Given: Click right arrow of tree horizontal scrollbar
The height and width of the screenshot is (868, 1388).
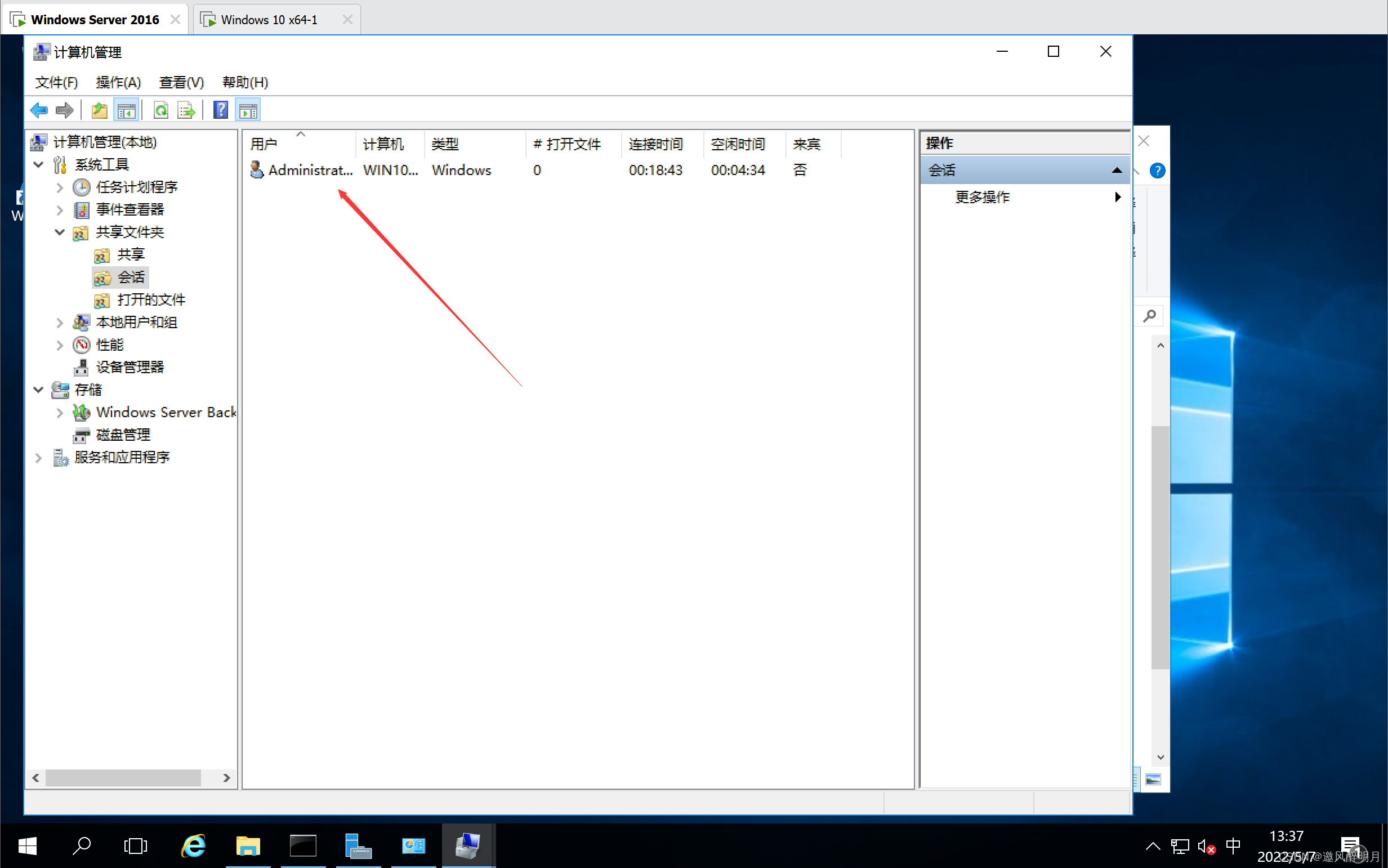Looking at the screenshot, I should (227, 778).
